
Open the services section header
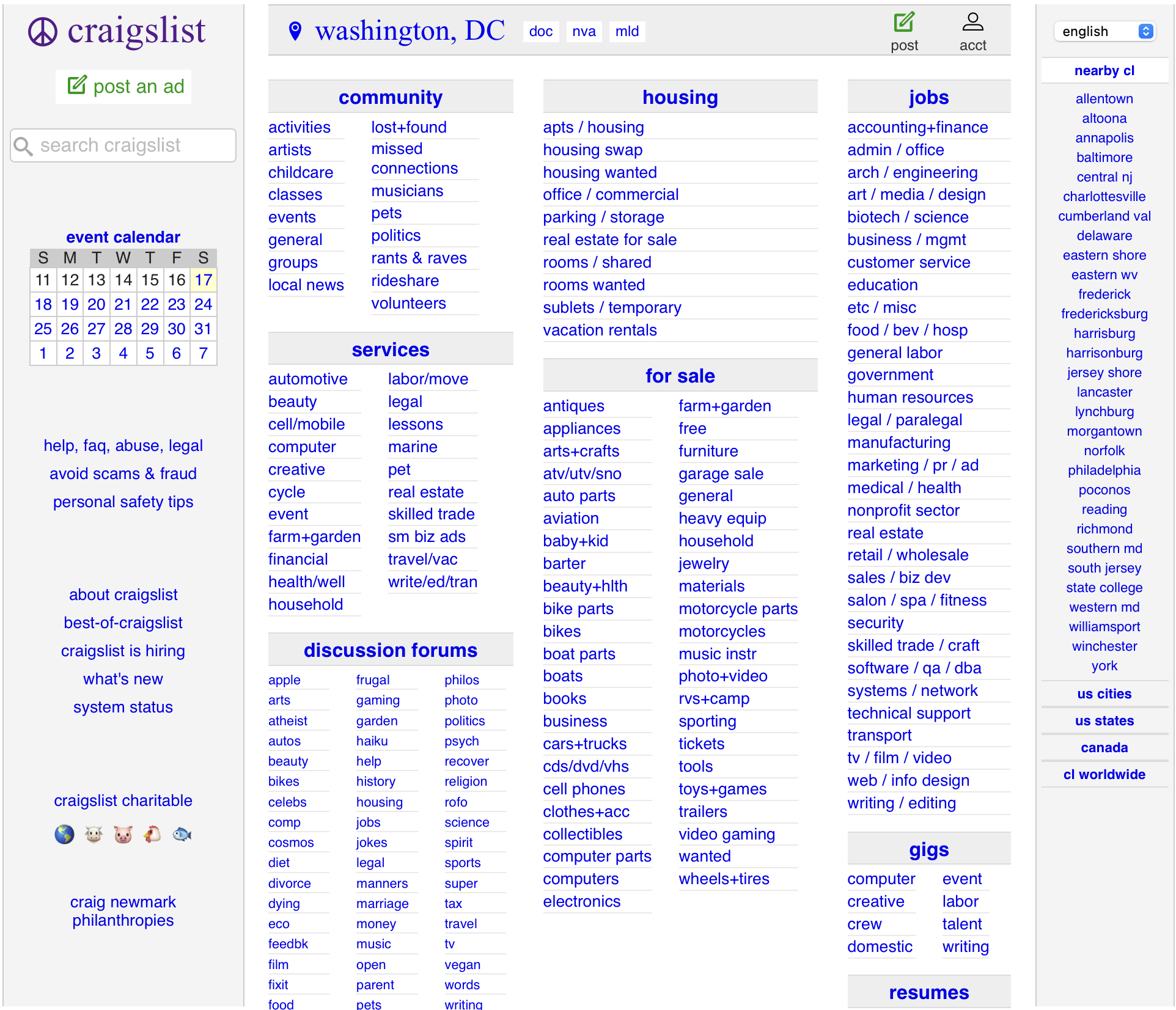point(391,349)
